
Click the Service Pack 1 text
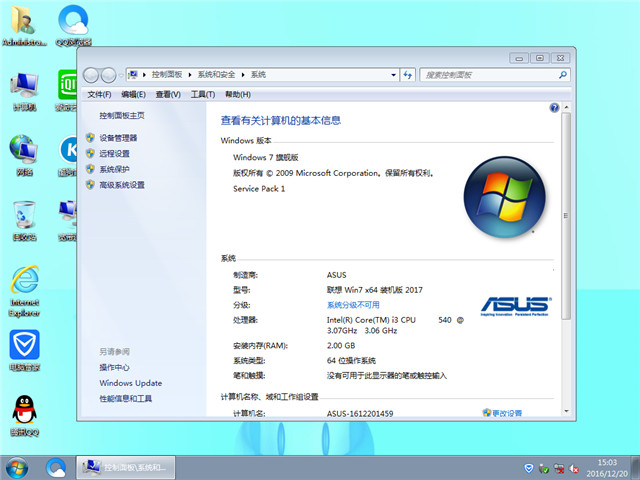click(259, 189)
